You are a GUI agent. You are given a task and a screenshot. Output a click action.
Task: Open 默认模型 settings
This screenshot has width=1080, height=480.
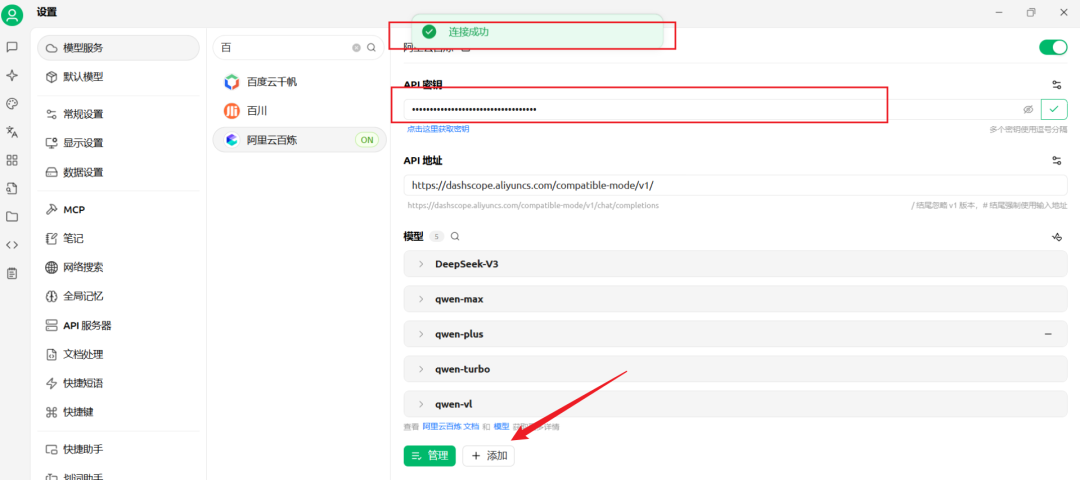point(118,76)
